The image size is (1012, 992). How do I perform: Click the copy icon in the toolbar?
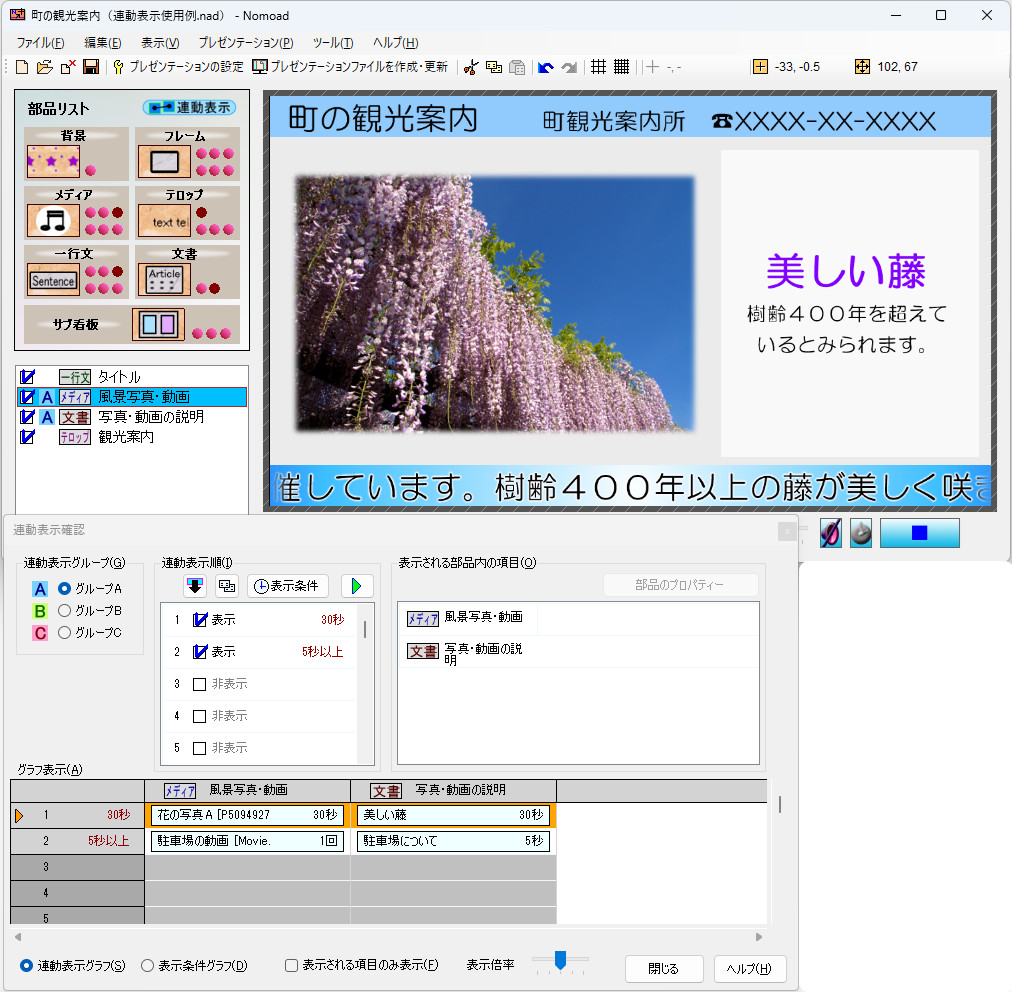pyautogui.click(x=494, y=67)
